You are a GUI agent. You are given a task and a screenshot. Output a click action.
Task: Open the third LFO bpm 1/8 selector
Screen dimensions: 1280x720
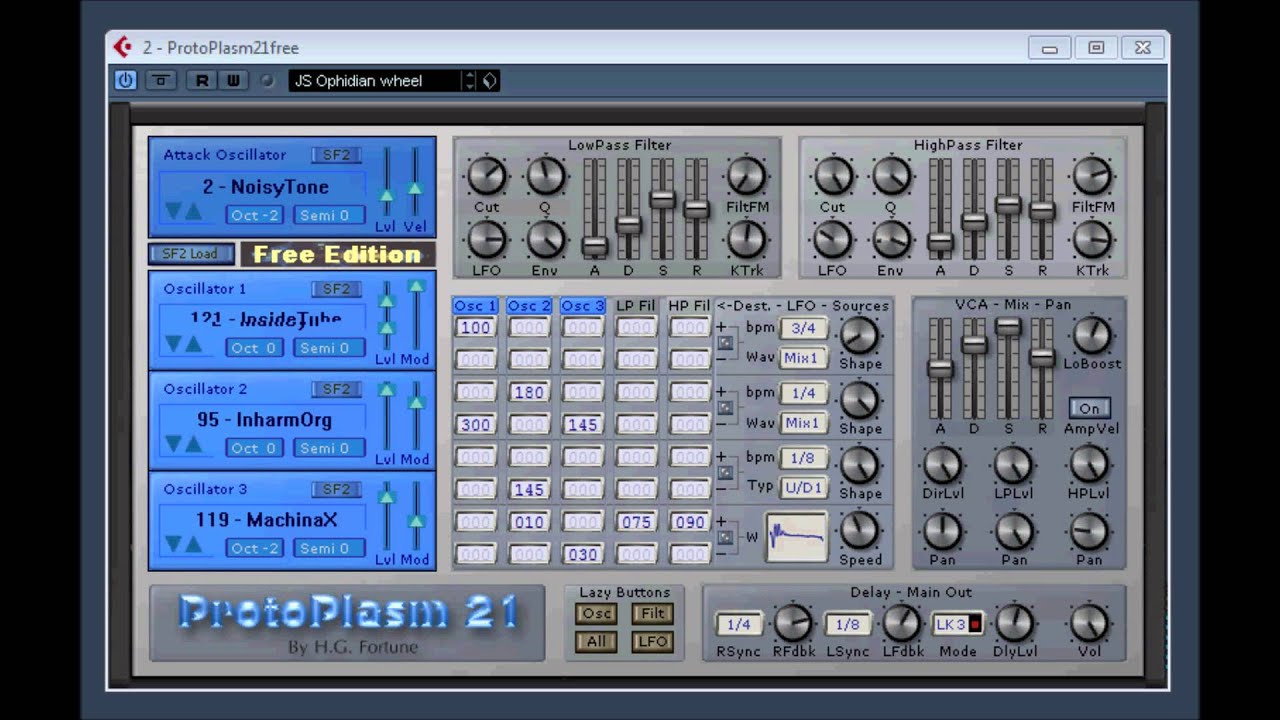tap(803, 458)
